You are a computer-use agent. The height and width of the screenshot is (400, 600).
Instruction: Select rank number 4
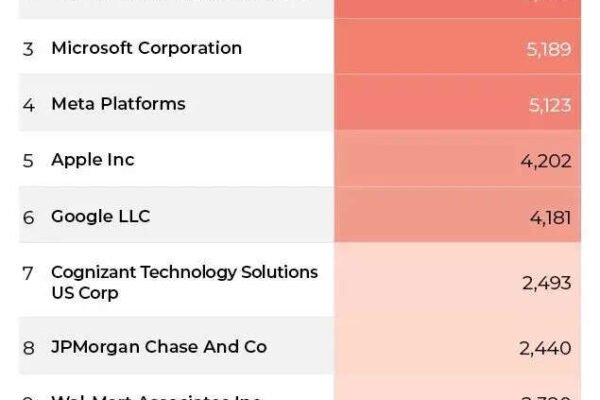coord(28,105)
